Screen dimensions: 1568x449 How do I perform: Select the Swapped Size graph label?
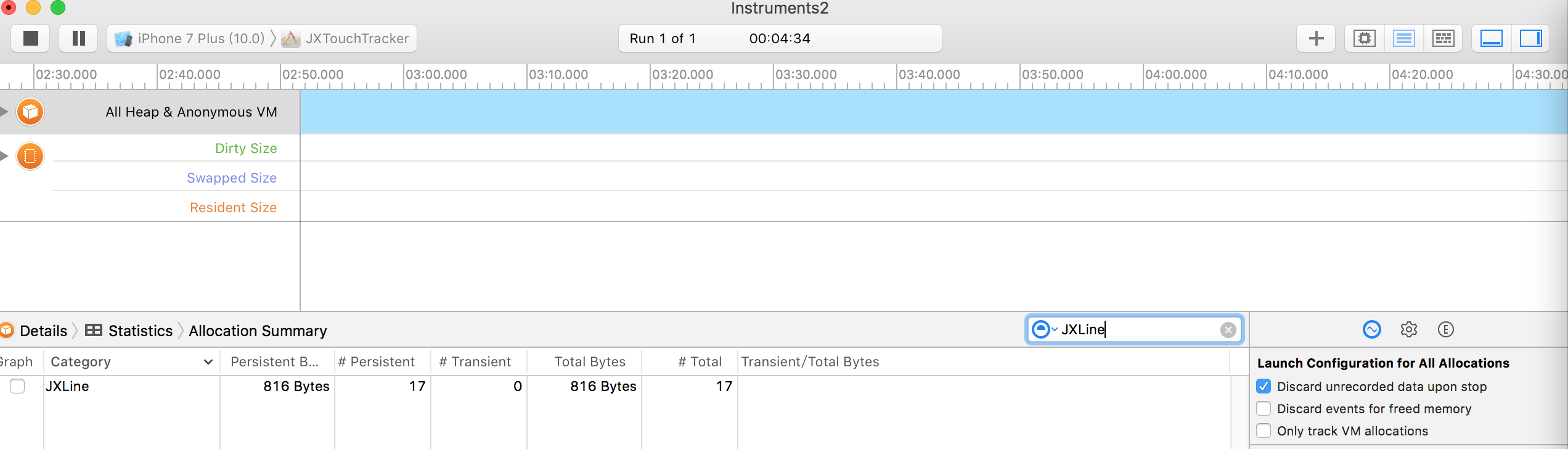tap(232, 178)
